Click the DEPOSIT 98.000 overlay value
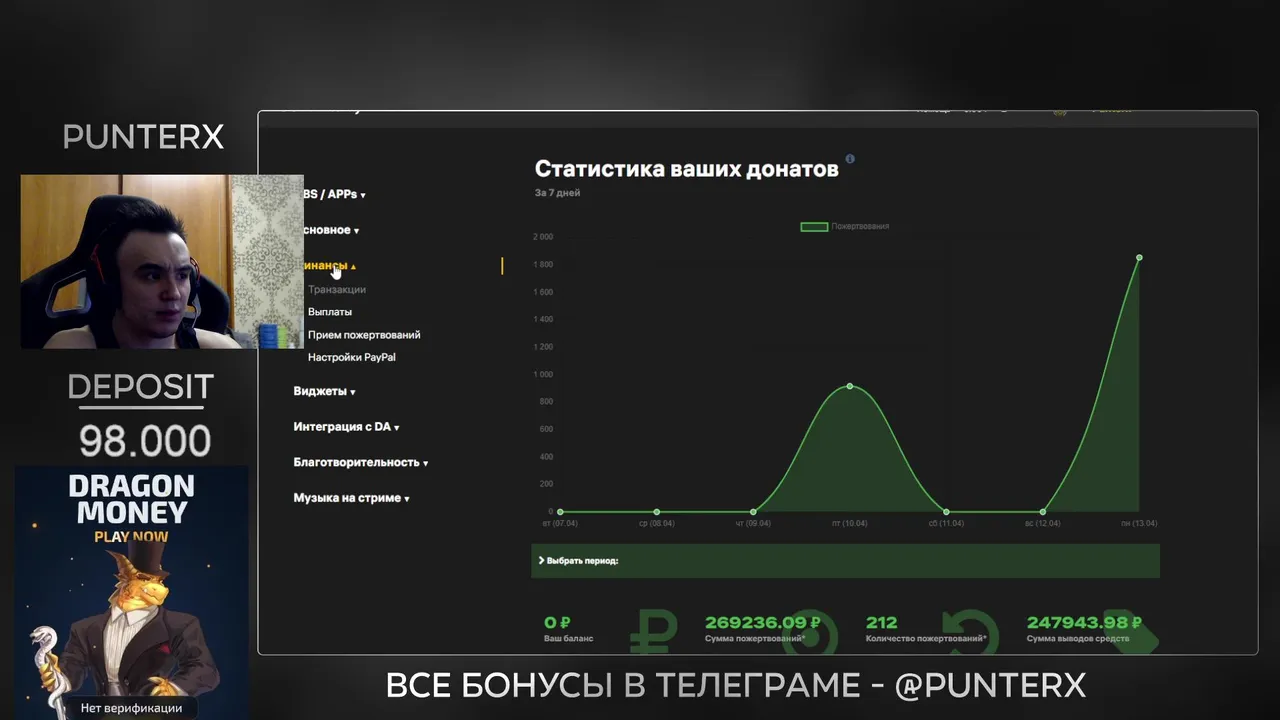This screenshot has height=720, width=1280. click(x=145, y=441)
